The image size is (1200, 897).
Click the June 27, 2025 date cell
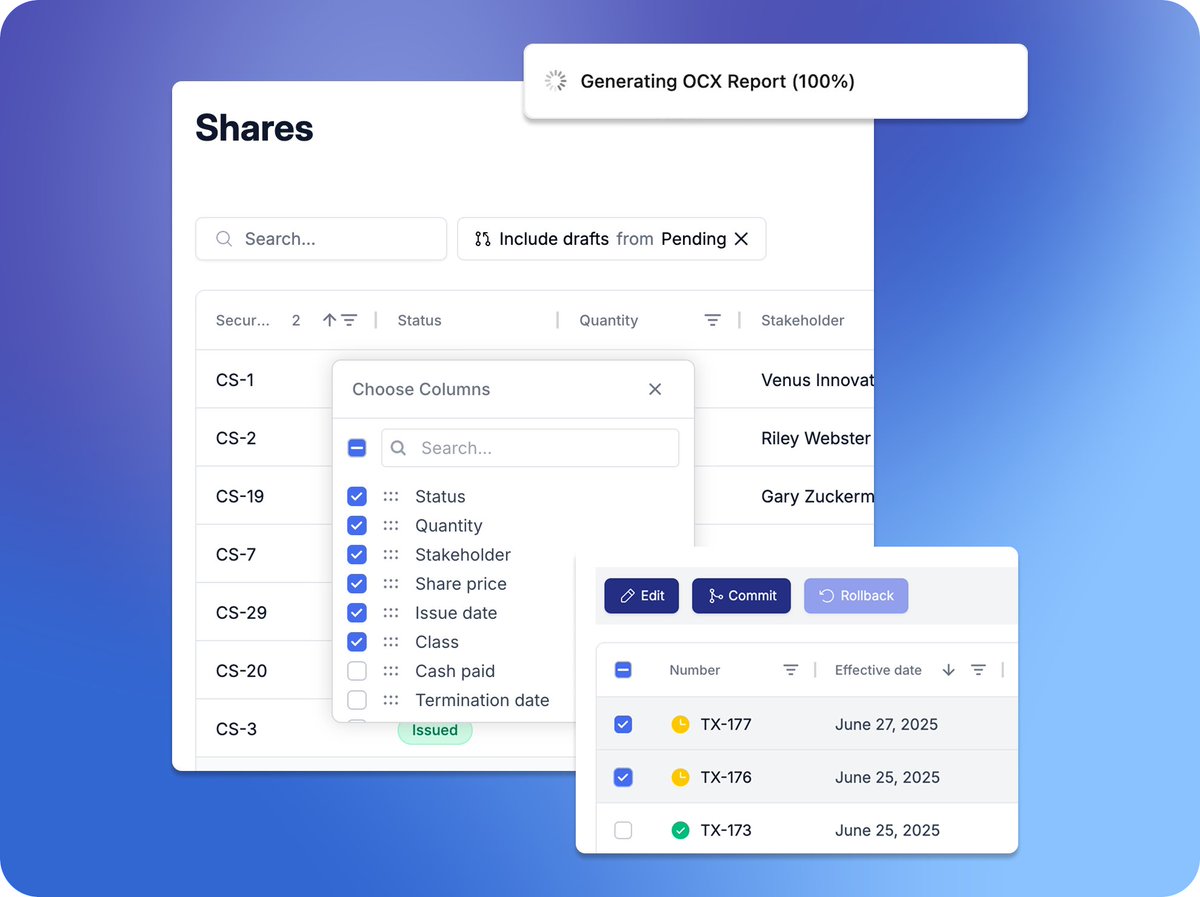pyautogui.click(x=886, y=724)
